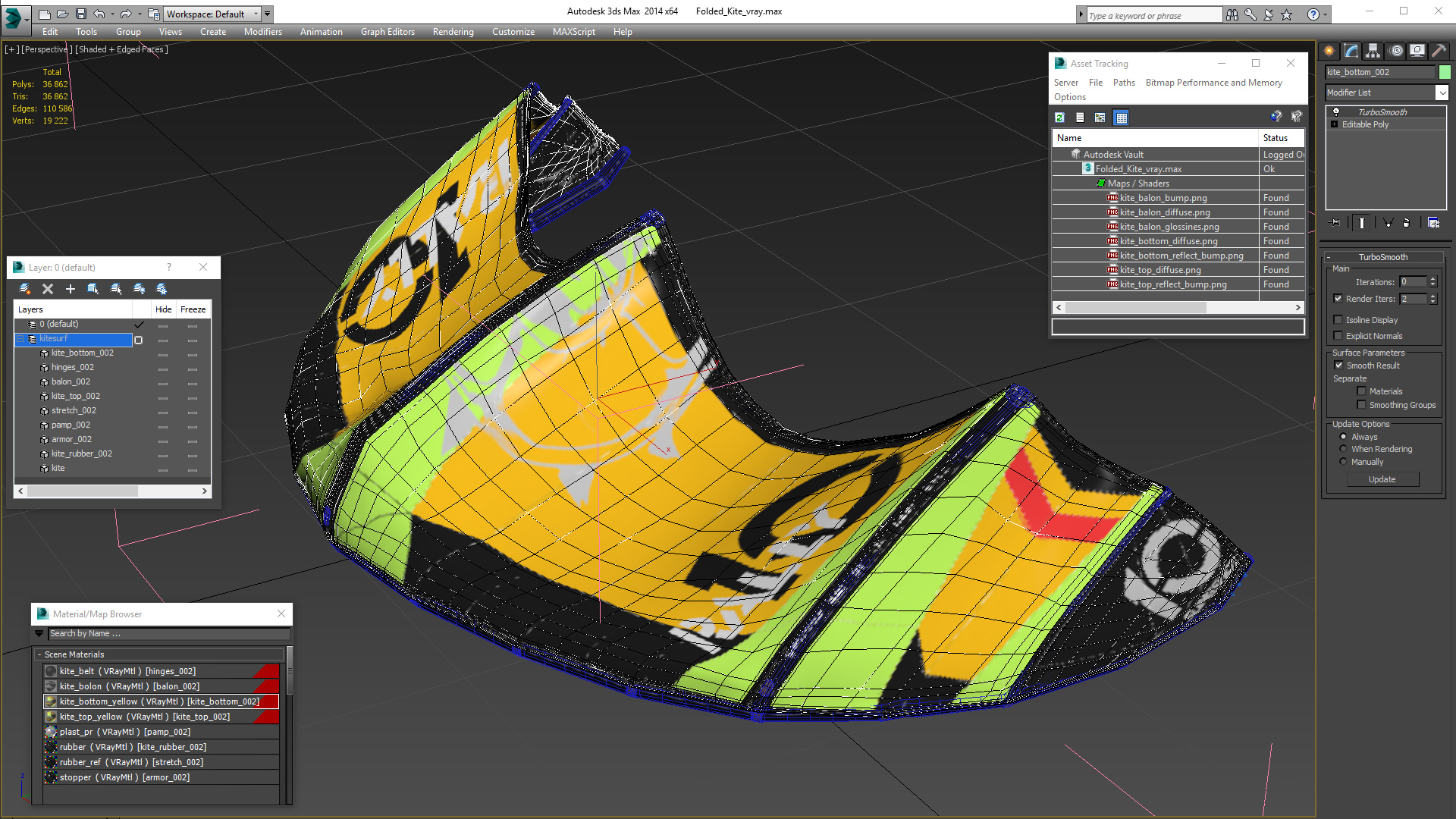Click Freeze/Unfreeze All Layers snowflake icon
The width and height of the screenshot is (1456, 819).
point(162,289)
